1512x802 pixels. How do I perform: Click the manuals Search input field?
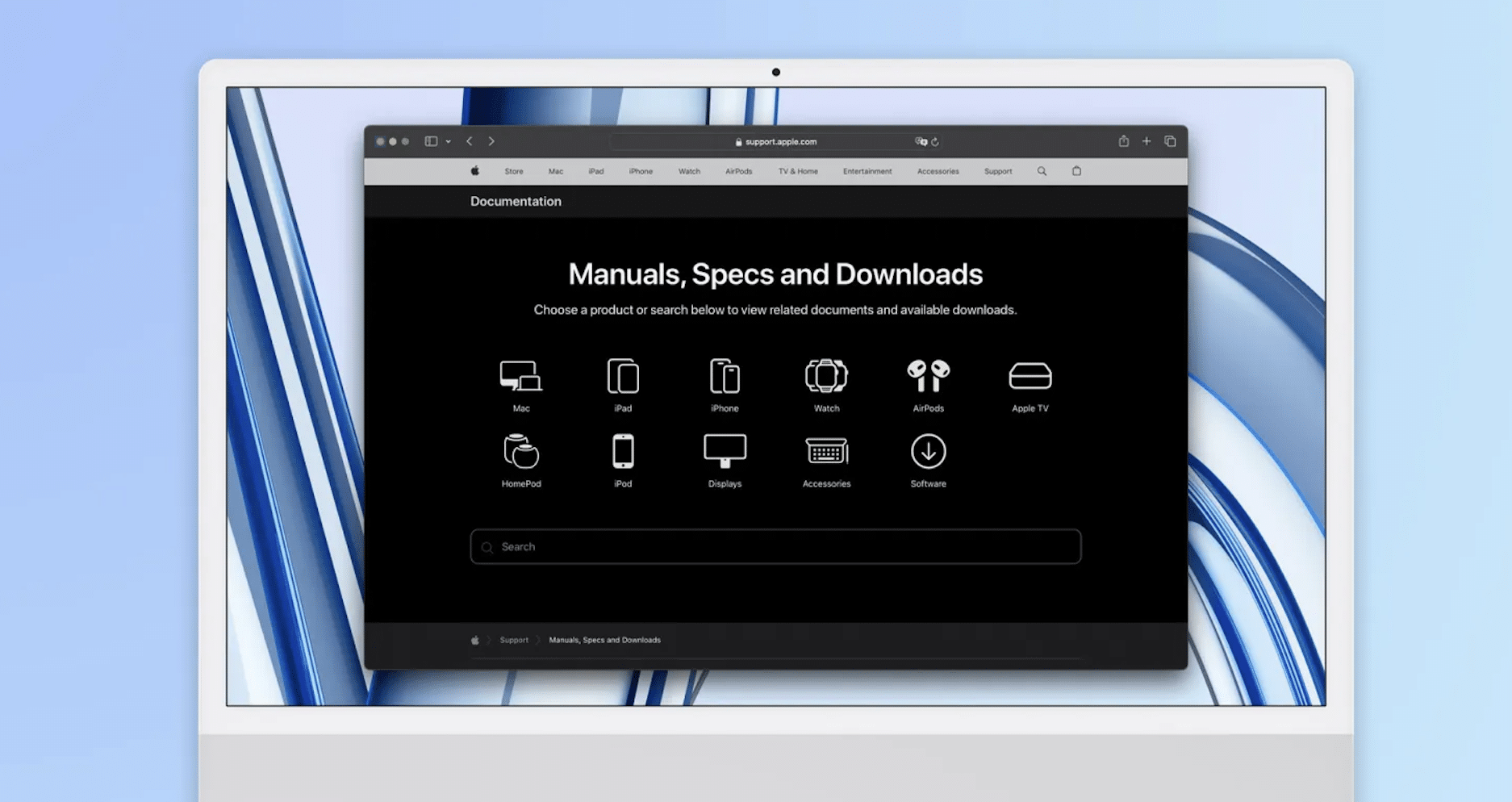(775, 547)
